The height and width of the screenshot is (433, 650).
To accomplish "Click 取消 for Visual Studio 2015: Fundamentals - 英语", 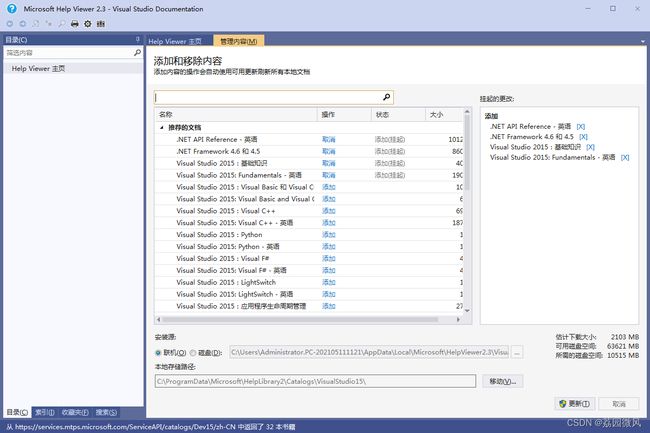I will [x=329, y=175].
